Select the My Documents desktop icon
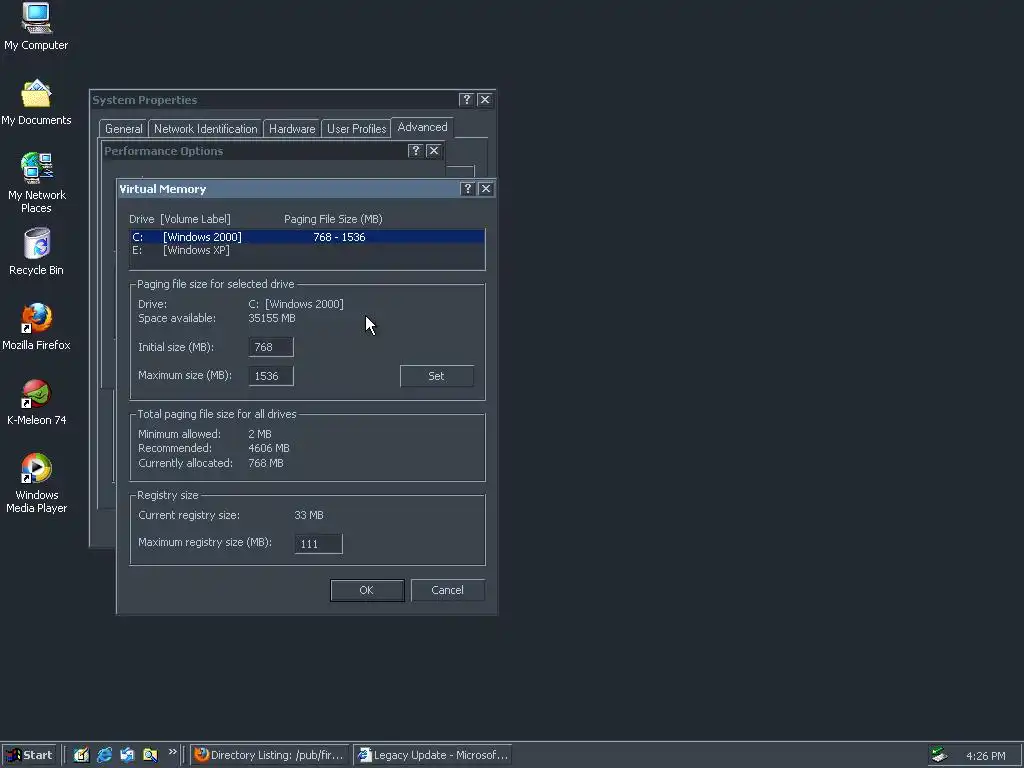 (x=36, y=103)
